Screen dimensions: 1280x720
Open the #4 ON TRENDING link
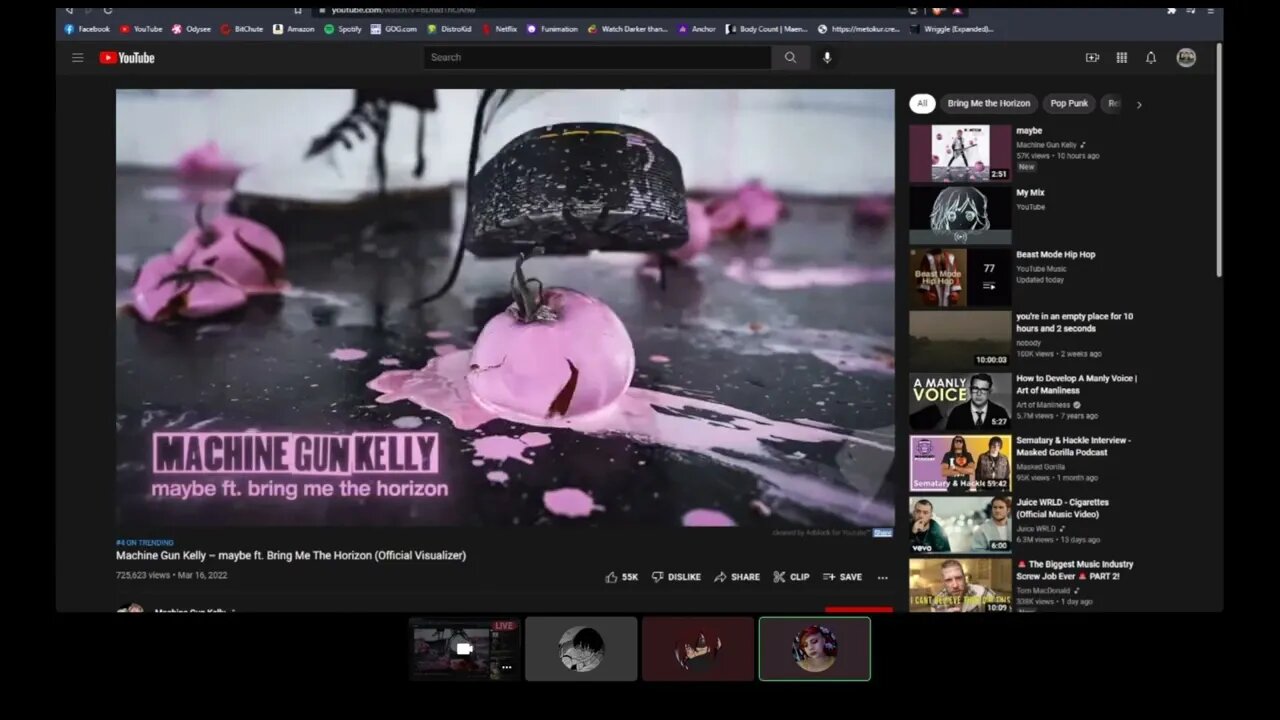point(145,543)
